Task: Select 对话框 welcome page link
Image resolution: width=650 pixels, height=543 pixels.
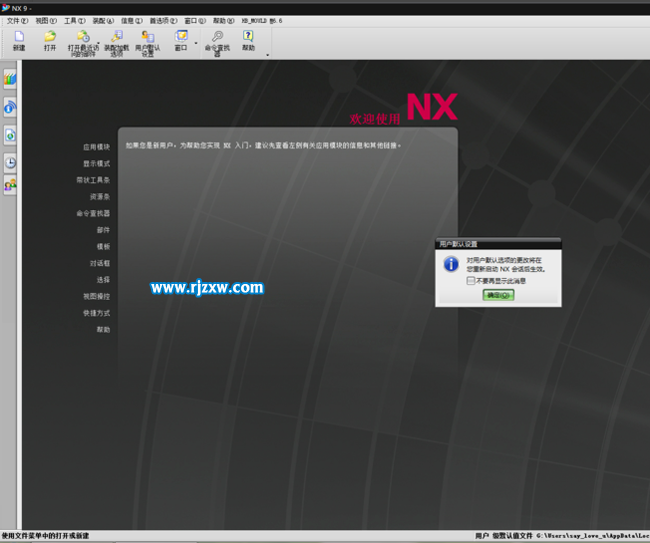Action: pos(100,263)
